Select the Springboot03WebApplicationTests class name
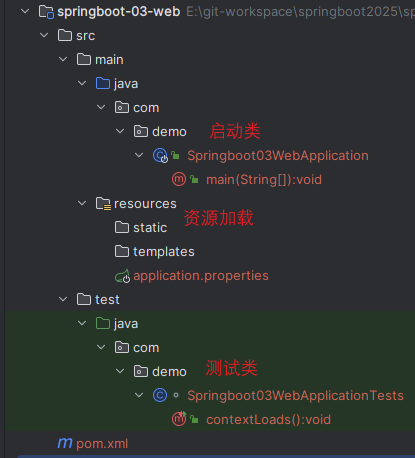This screenshot has height=458, width=415. coord(295,396)
